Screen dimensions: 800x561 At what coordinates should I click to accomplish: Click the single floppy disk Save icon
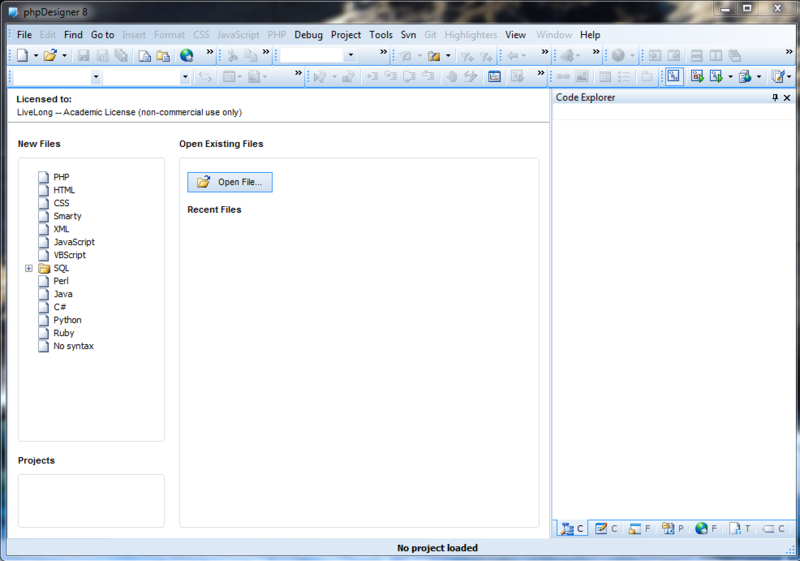(83, 56)
